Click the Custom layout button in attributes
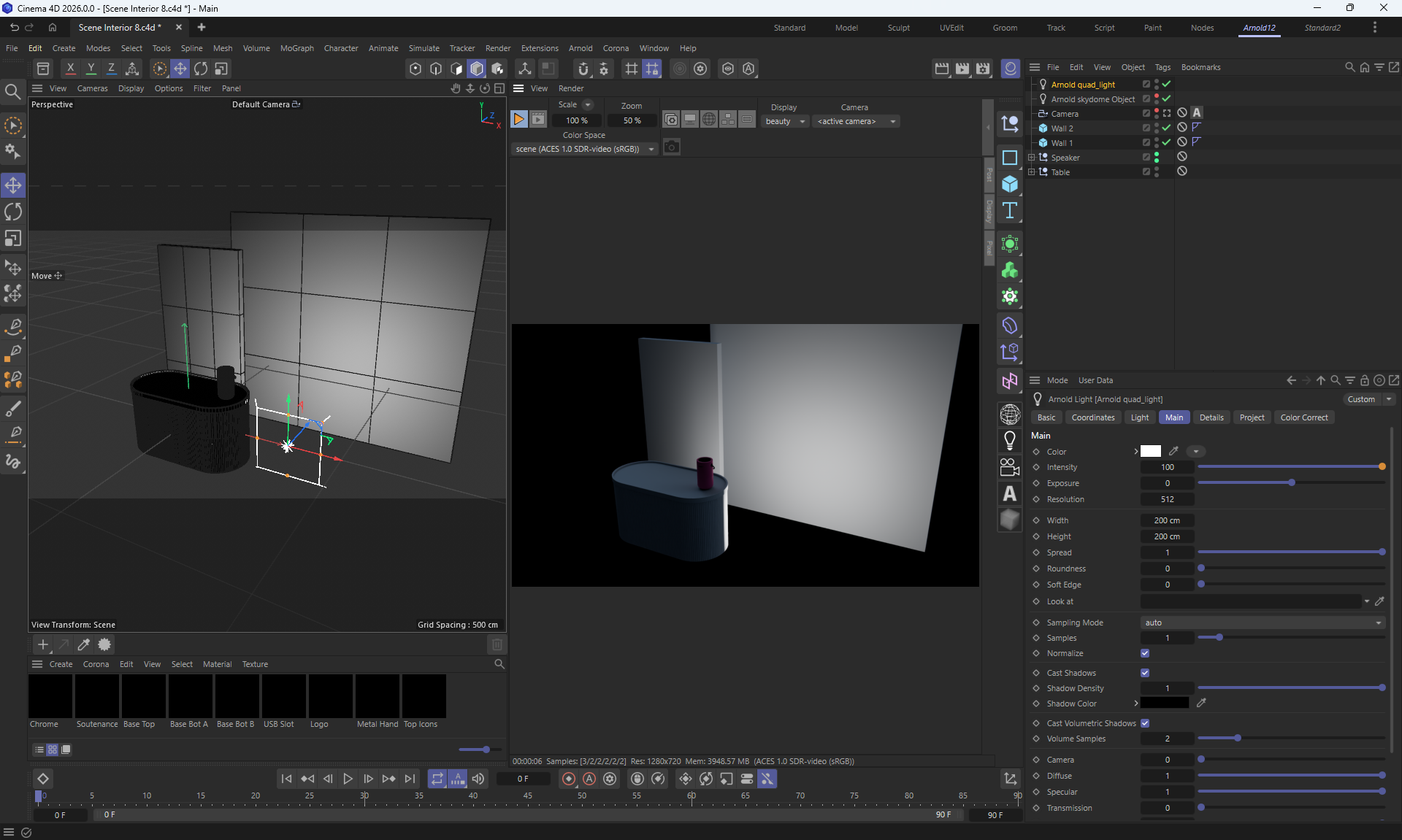 [x=1361, y=399]
